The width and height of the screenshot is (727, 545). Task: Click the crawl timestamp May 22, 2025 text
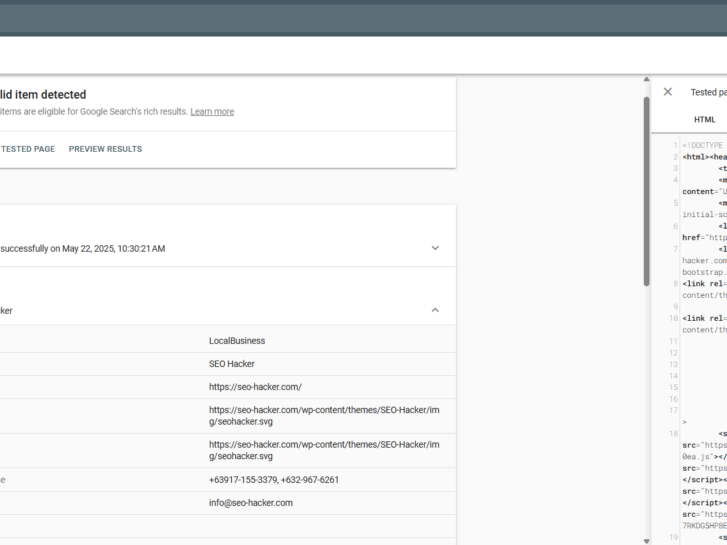click(113, 249)
